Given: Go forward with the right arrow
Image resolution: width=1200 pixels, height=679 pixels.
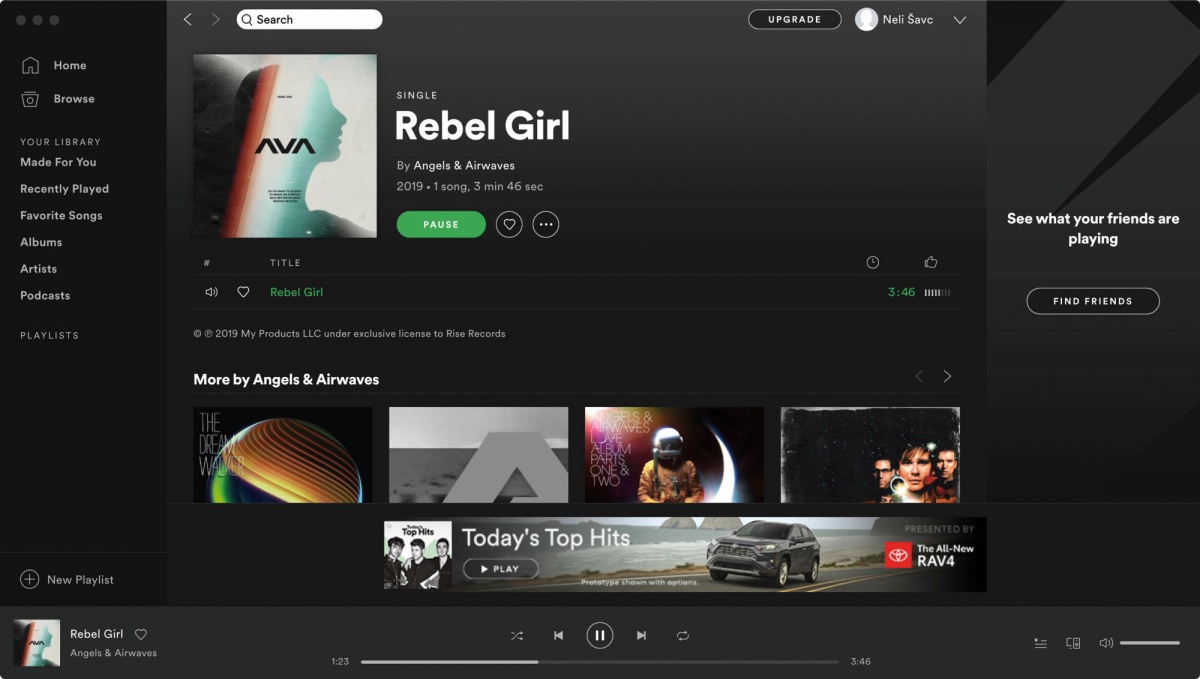Looking at the screenshot, I should point(215,19).
